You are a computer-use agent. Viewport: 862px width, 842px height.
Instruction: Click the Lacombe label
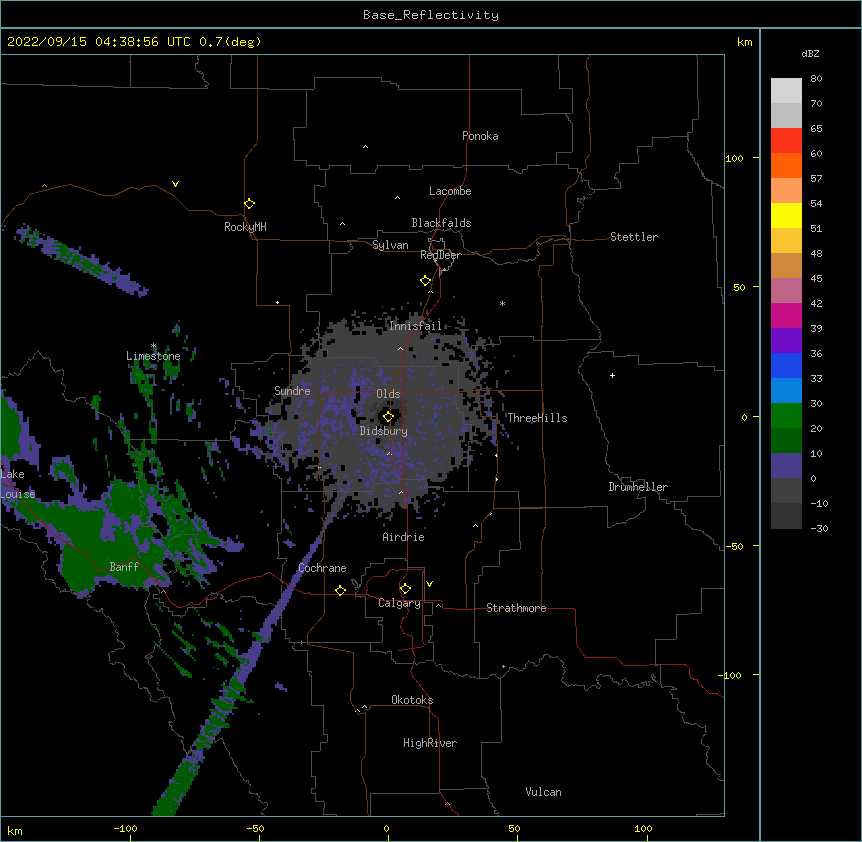tap(450, 191)
